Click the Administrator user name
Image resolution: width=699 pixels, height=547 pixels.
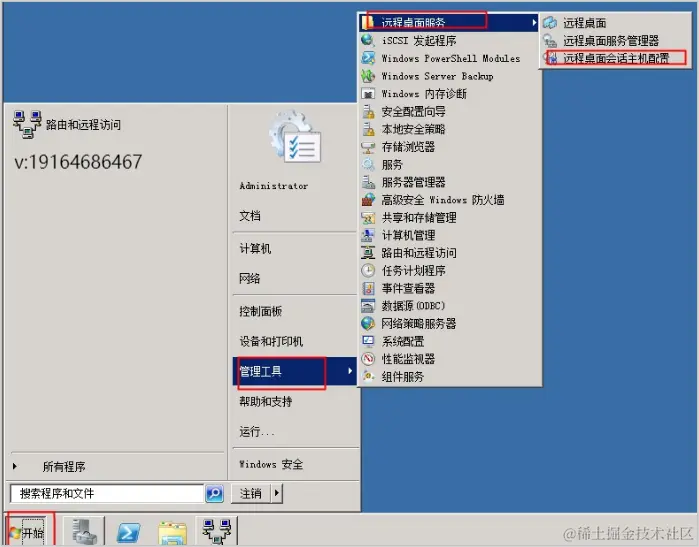point(274,185)
